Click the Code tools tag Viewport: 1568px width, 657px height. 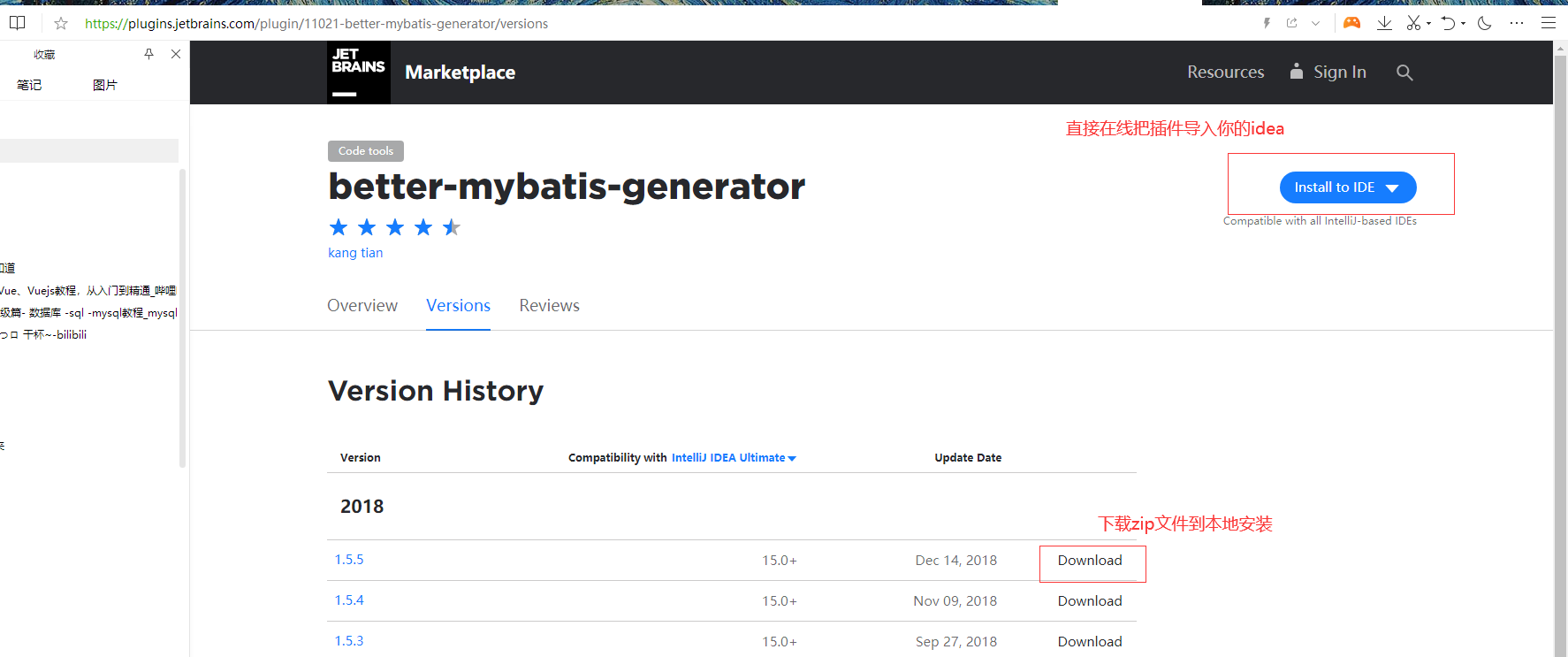tap(366, 151)
